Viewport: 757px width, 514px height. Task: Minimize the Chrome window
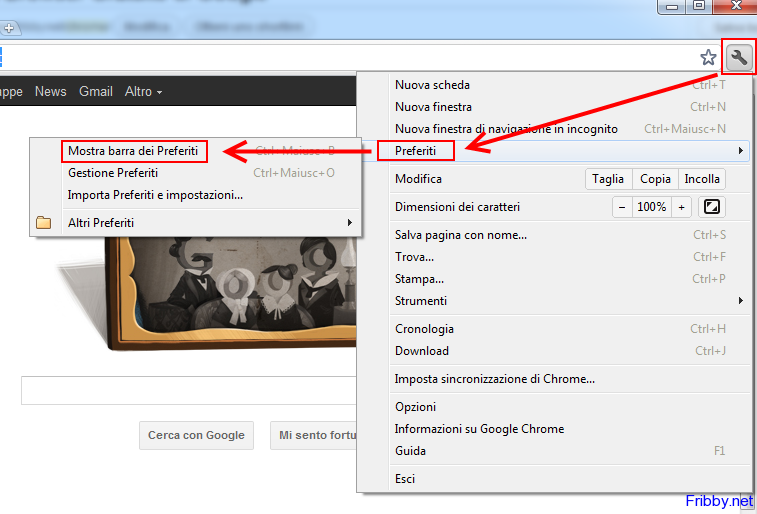(x=672, y=7)
